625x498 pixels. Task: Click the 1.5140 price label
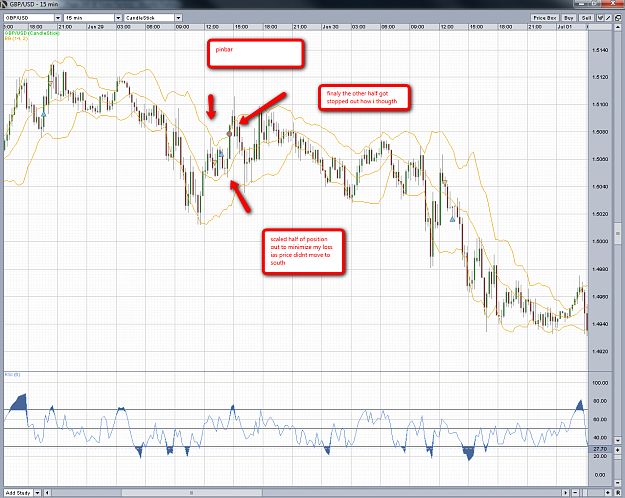pos(600,50)
